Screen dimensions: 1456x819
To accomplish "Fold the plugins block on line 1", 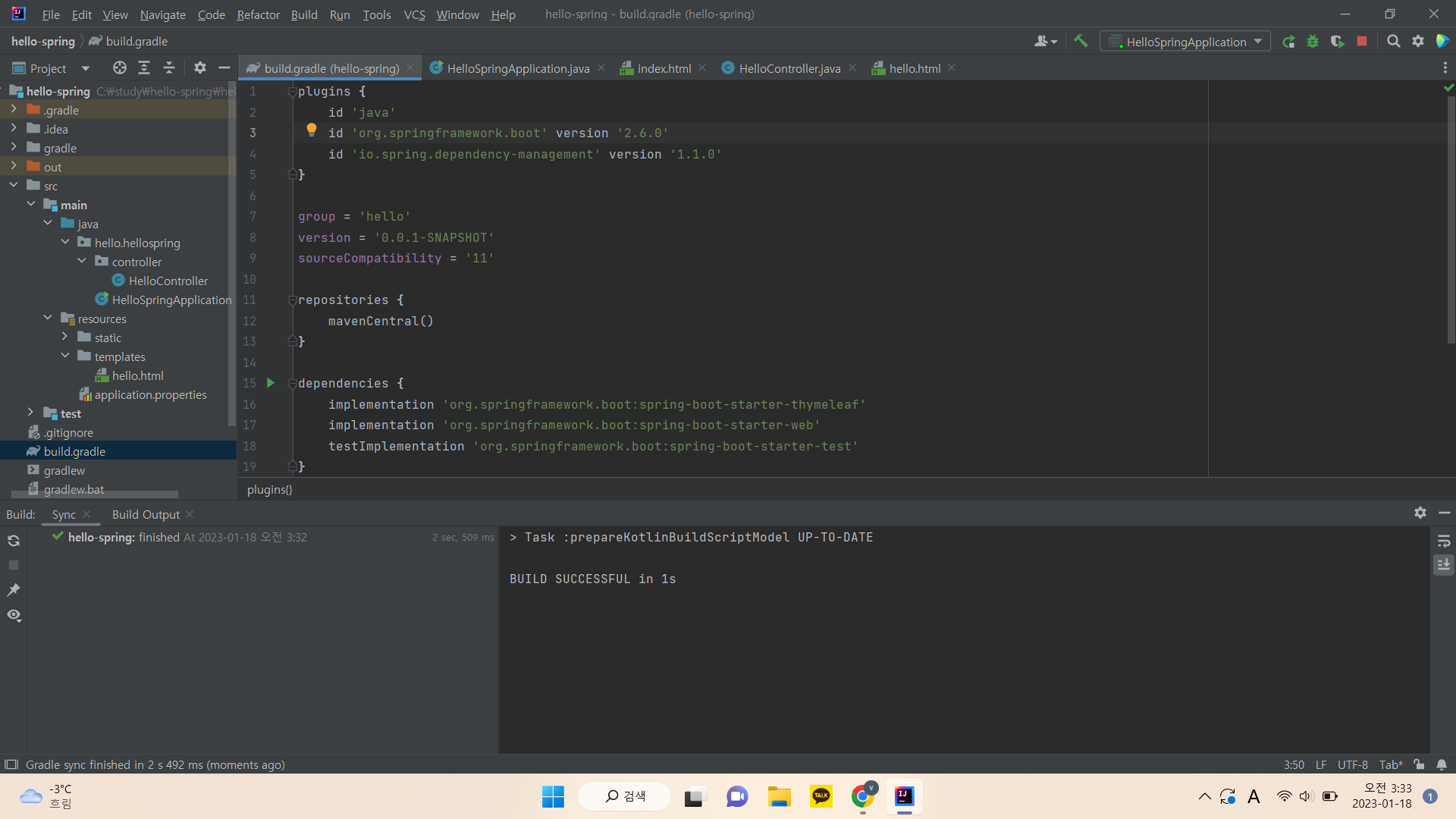I will (x=292, y=92).
